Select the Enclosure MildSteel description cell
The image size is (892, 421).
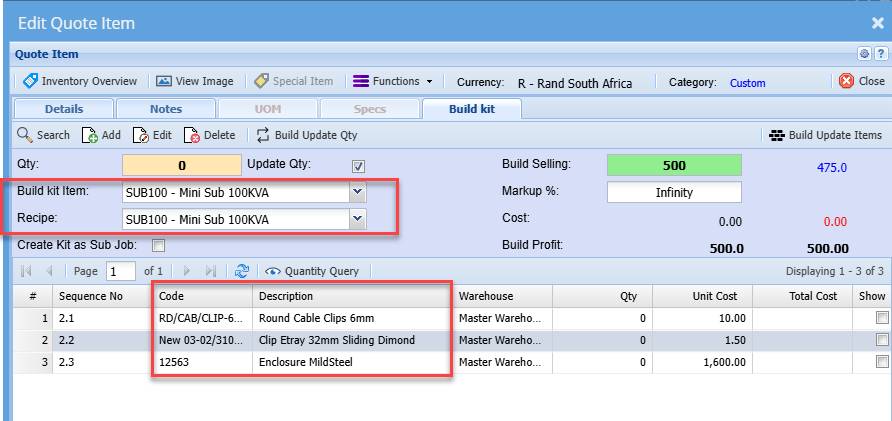click(353, 362)
